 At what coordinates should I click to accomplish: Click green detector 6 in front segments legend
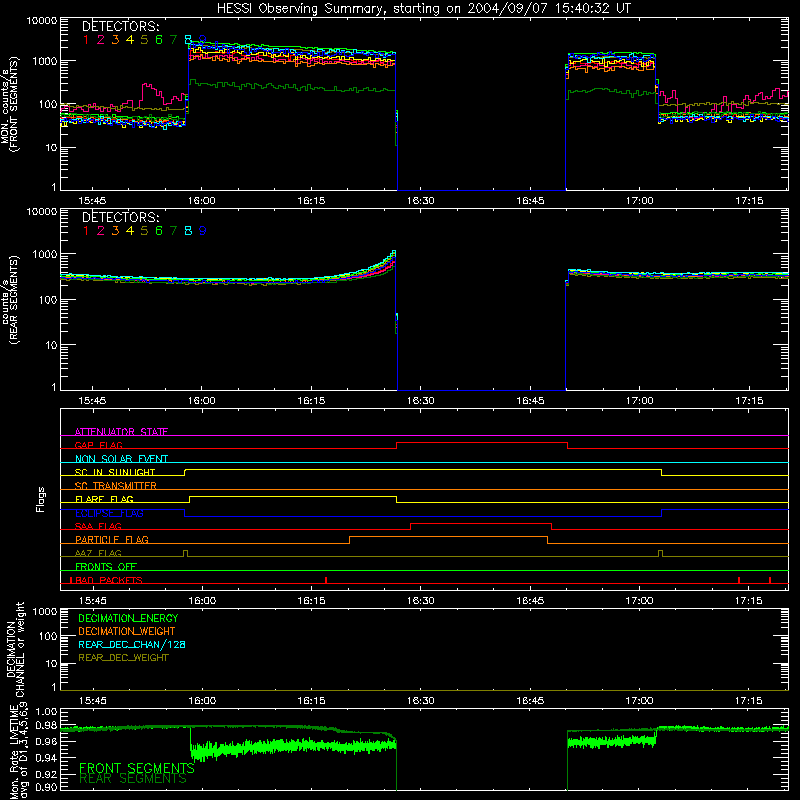coord(159,39)
